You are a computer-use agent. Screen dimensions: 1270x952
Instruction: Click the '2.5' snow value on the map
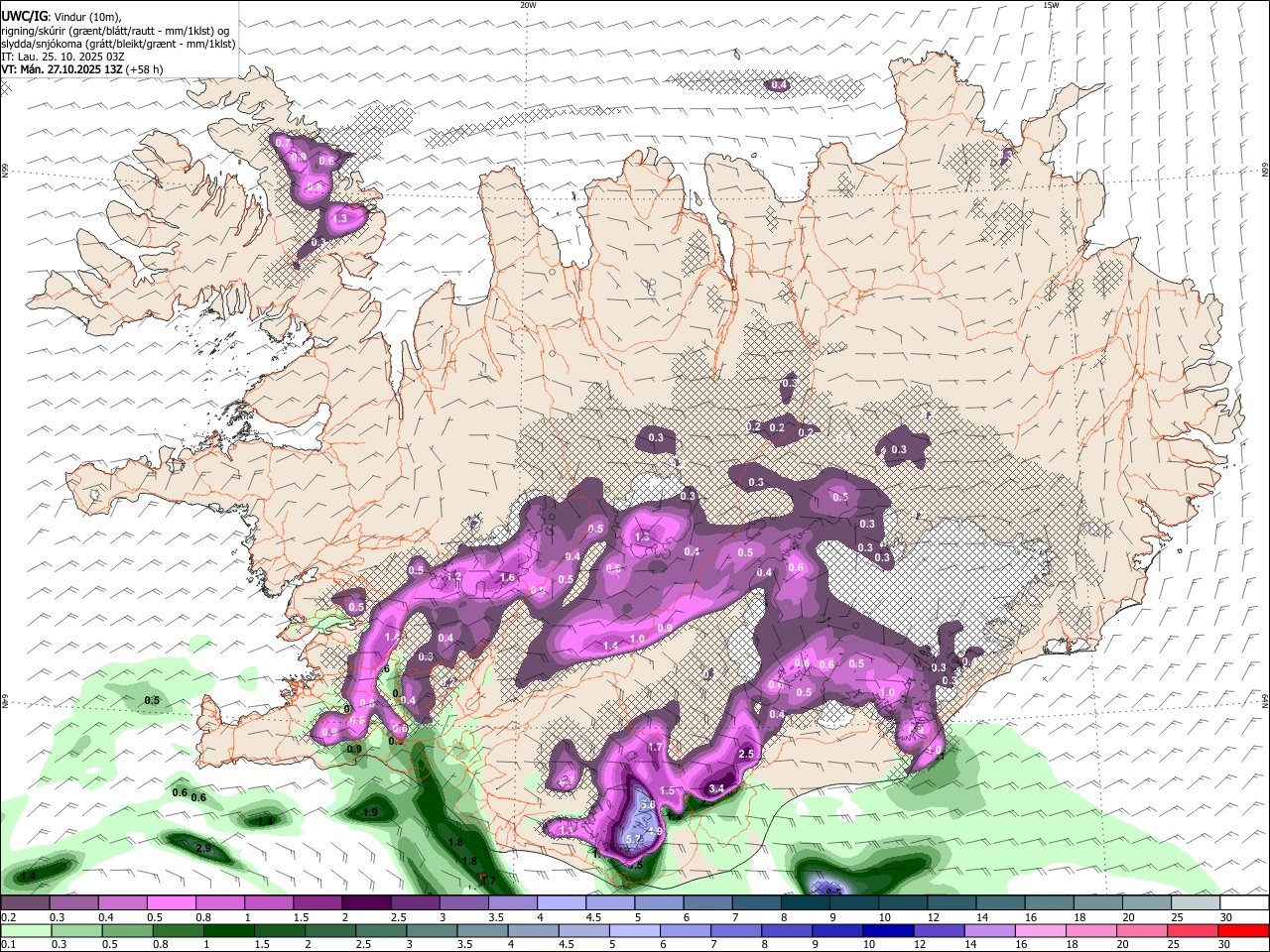coord(747,754)
